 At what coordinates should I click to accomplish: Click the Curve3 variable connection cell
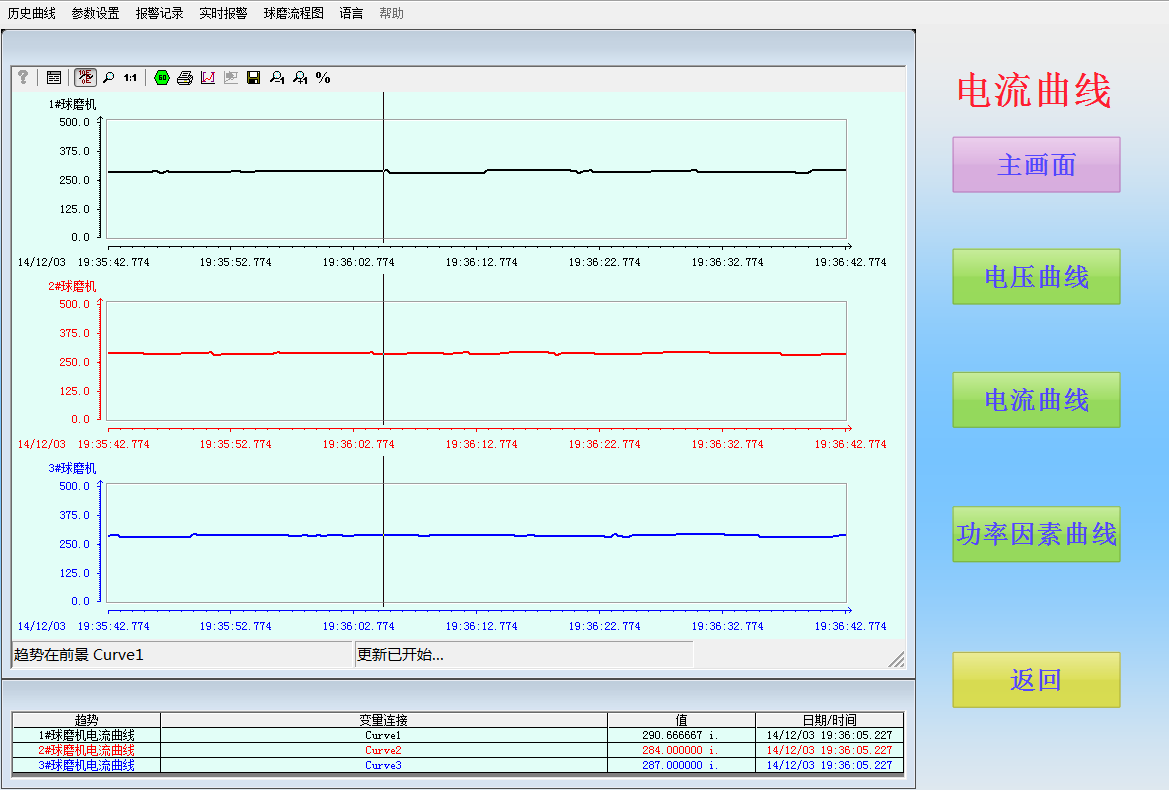tap(383, 765)
